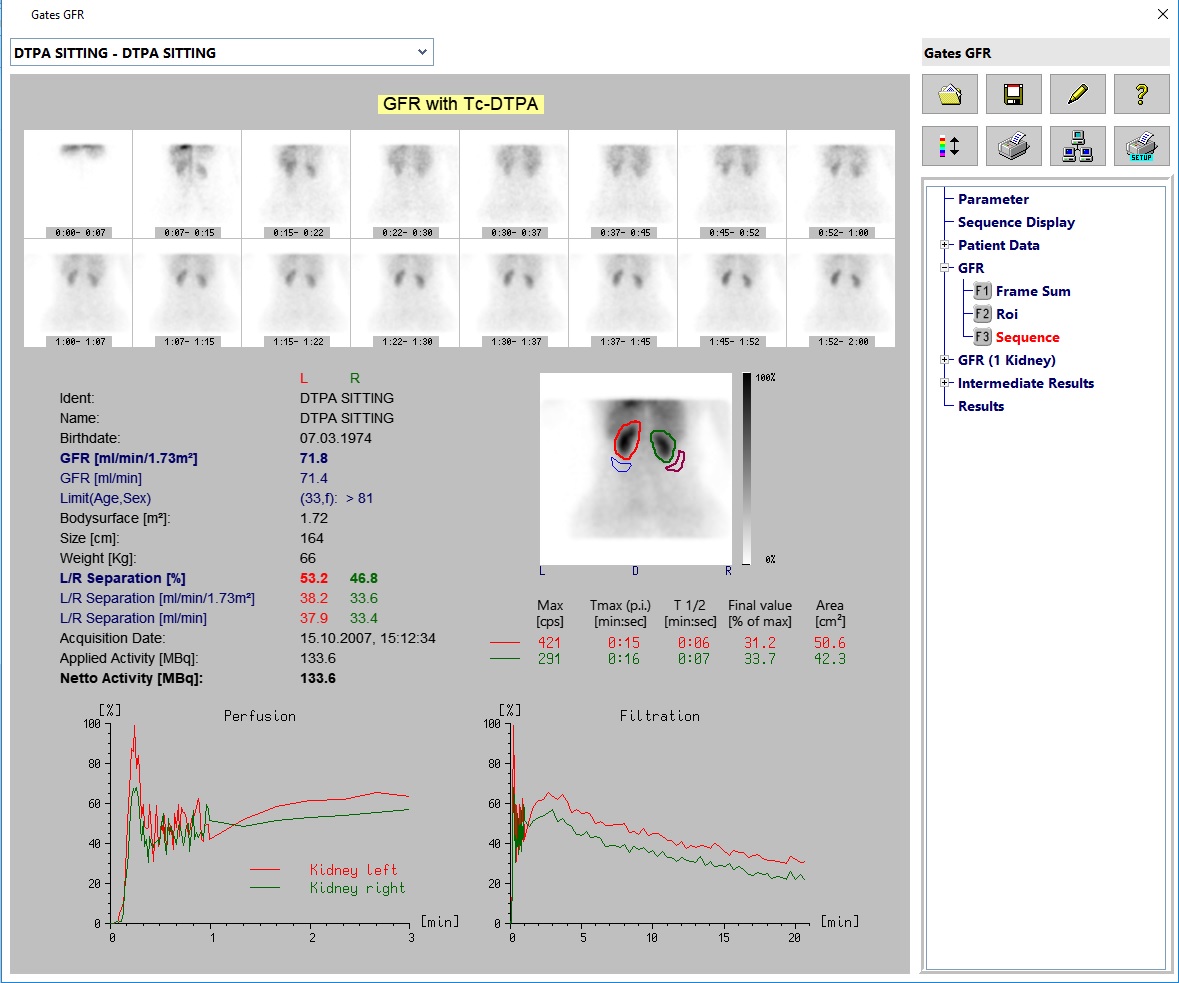This screenshot has width=1179, height=983.
Task: Select Frame Sum in the tree
Action: [1032, 291]
